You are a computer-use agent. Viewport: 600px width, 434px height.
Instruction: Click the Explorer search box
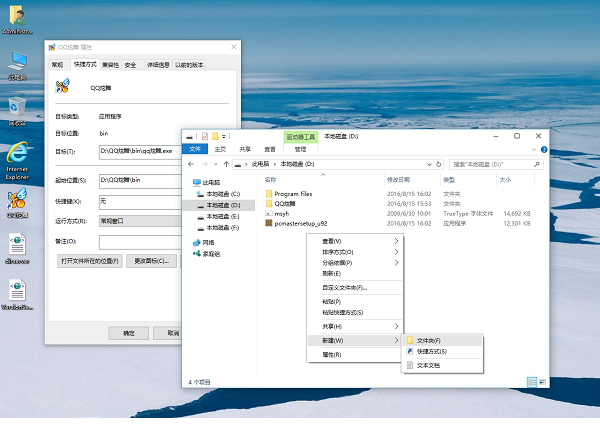(496, 164)
